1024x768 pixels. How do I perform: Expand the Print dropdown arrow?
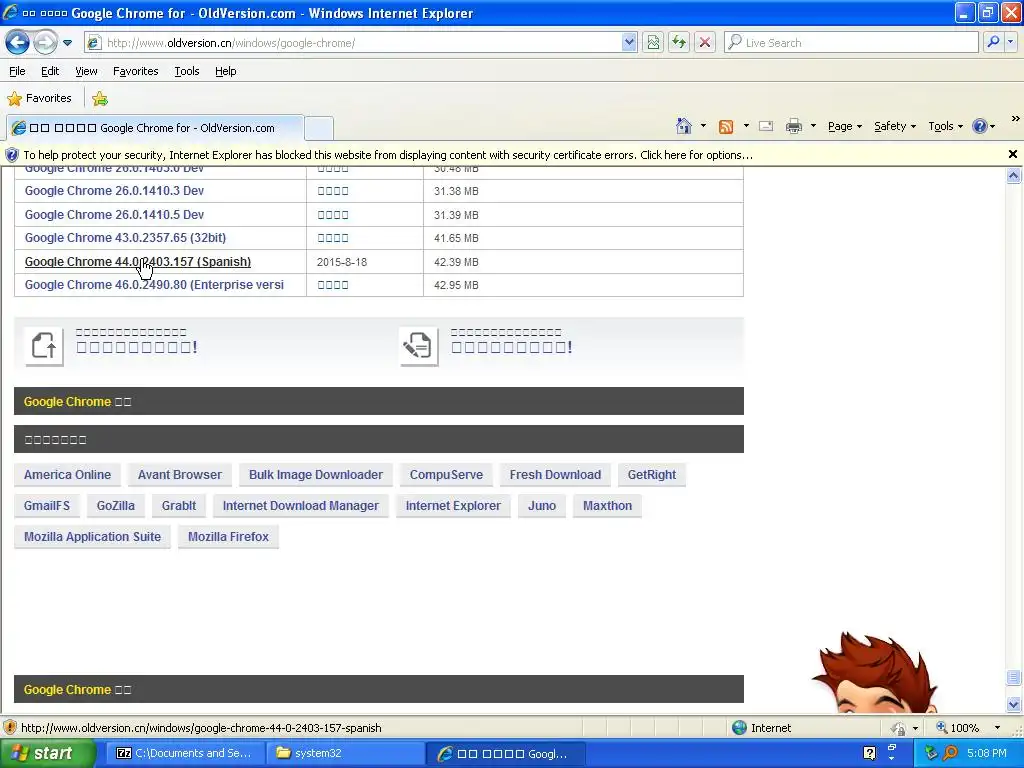pos(813,126)
